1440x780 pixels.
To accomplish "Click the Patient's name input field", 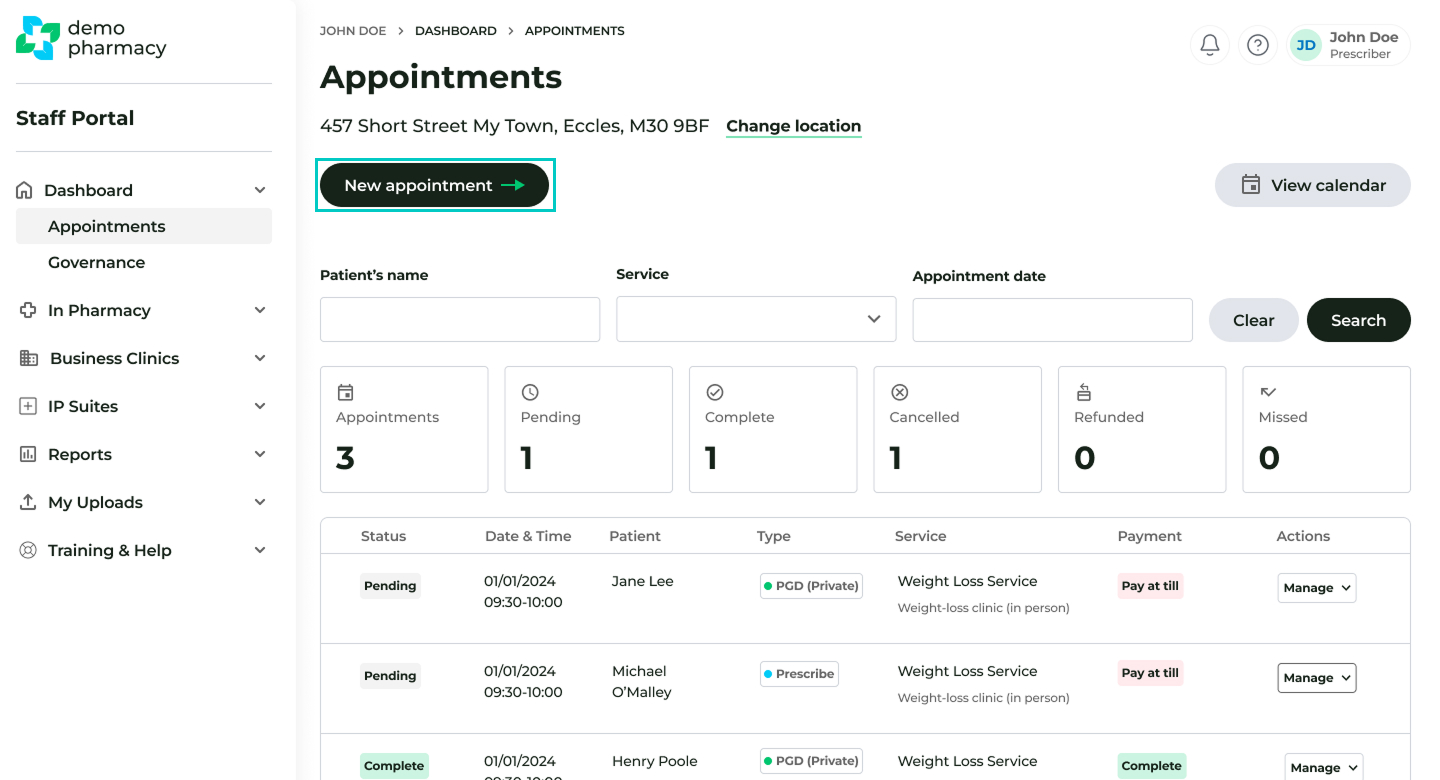I will (460, 319).
